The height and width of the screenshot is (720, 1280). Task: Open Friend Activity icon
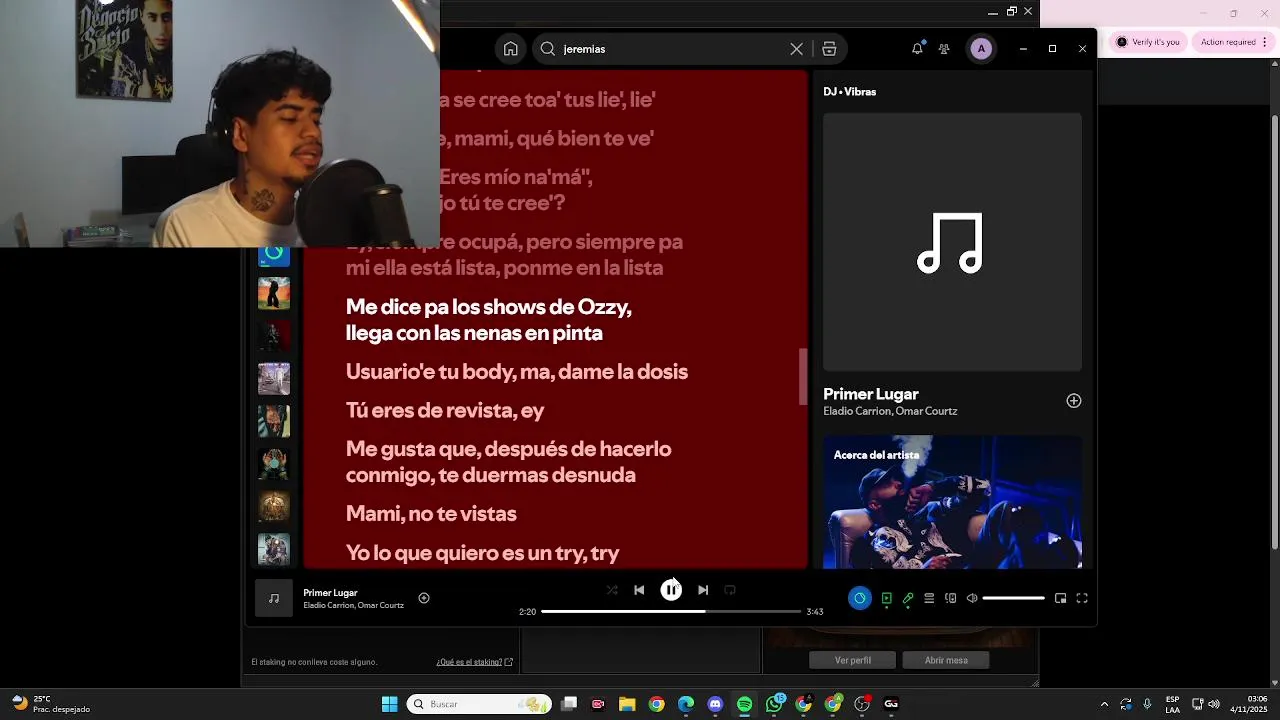[x=944, y=49]
